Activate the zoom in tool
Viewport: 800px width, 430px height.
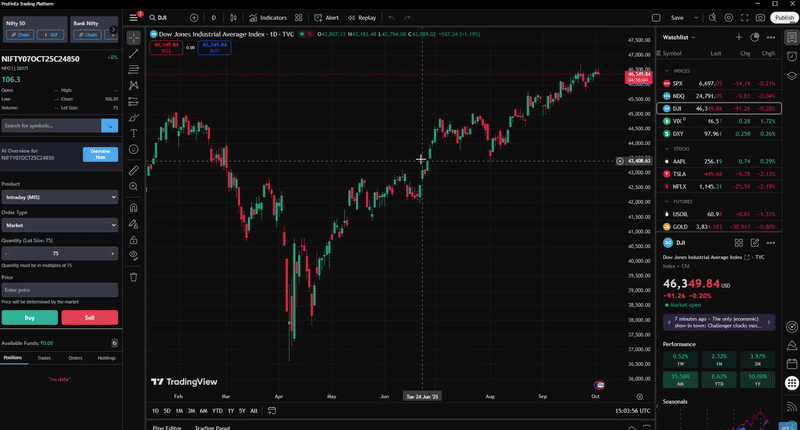click(x=134, y=186)
